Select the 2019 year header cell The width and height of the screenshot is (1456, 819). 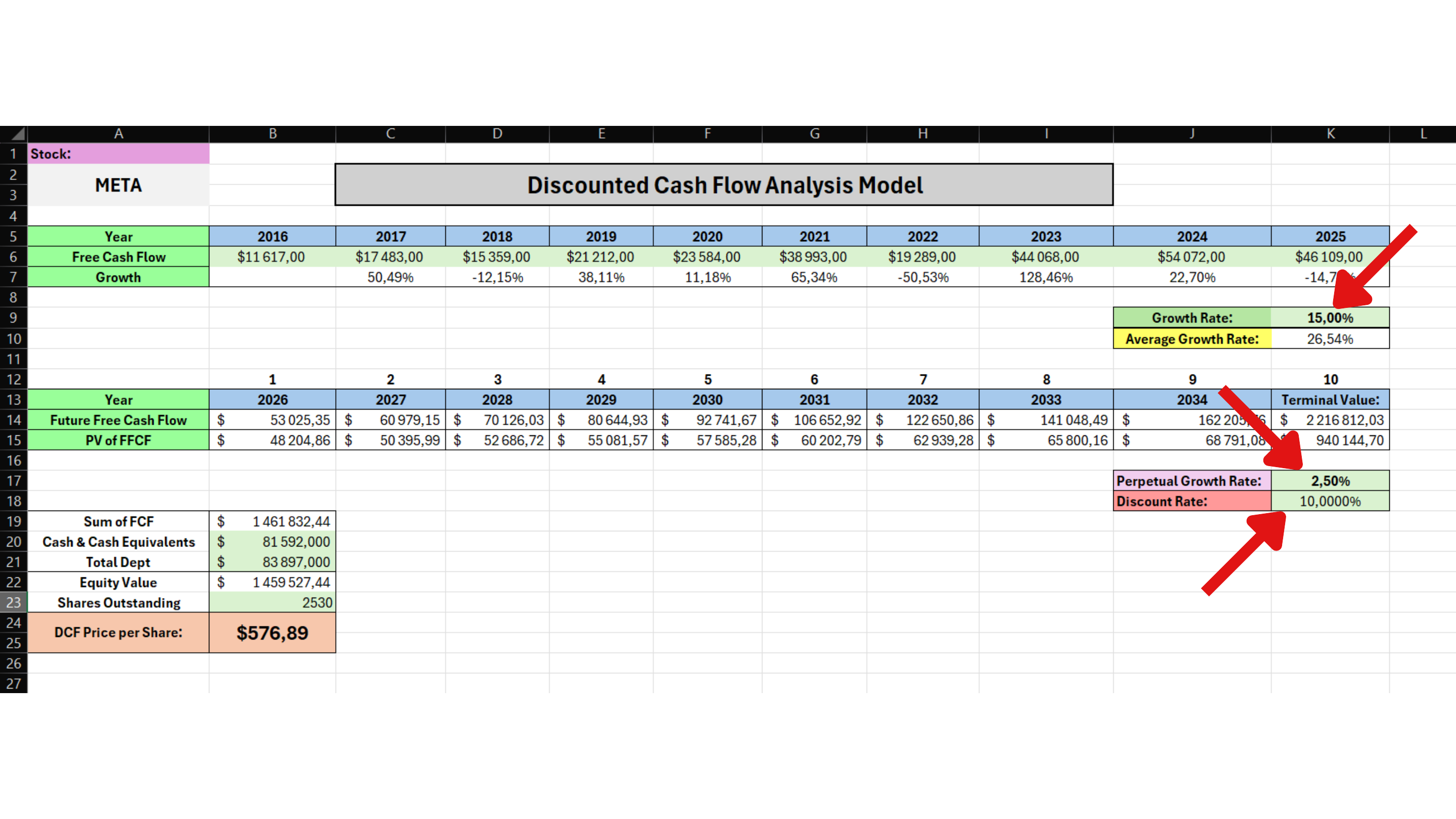(601, 236)
